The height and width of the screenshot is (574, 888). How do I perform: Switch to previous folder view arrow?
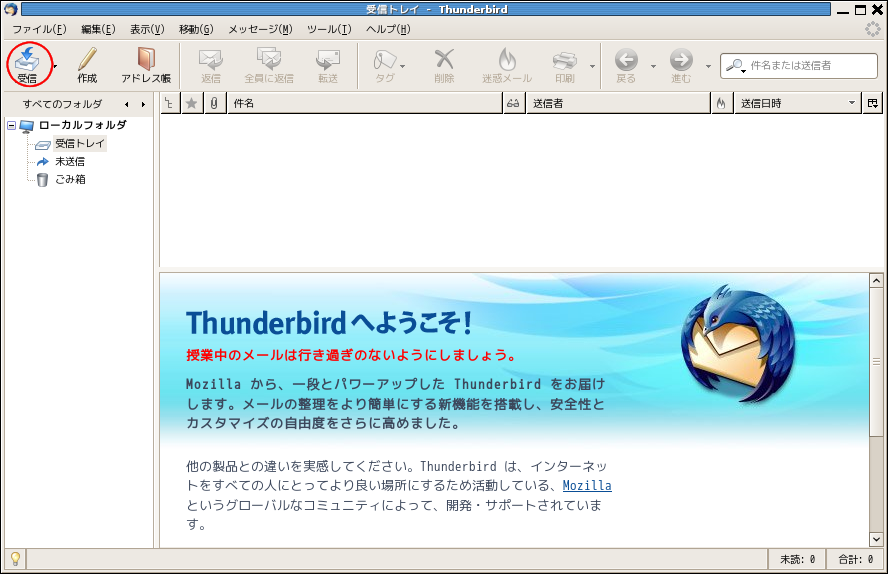click(x=127, y=104)
